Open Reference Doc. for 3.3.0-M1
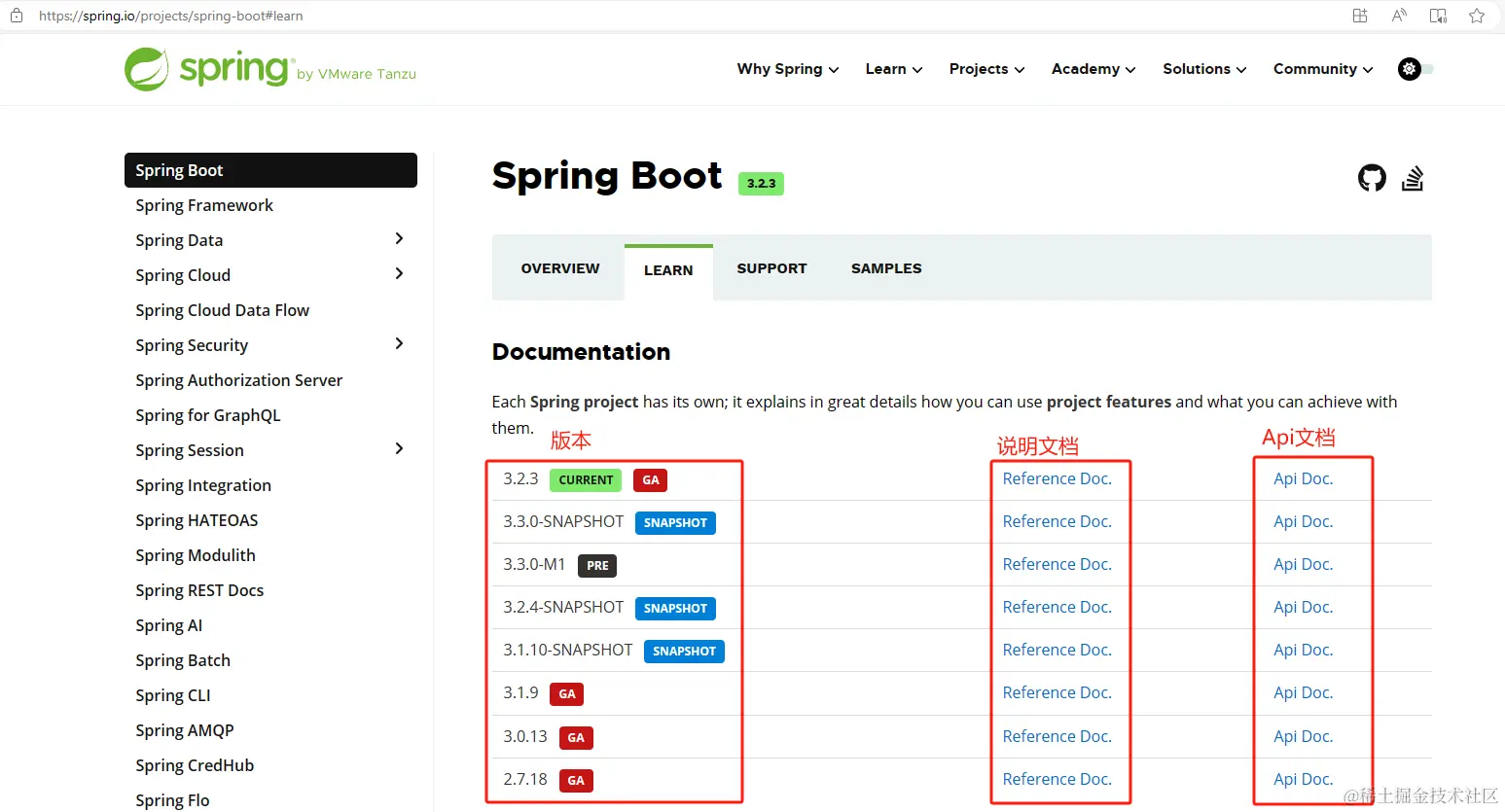 (x=1057, y=564)
